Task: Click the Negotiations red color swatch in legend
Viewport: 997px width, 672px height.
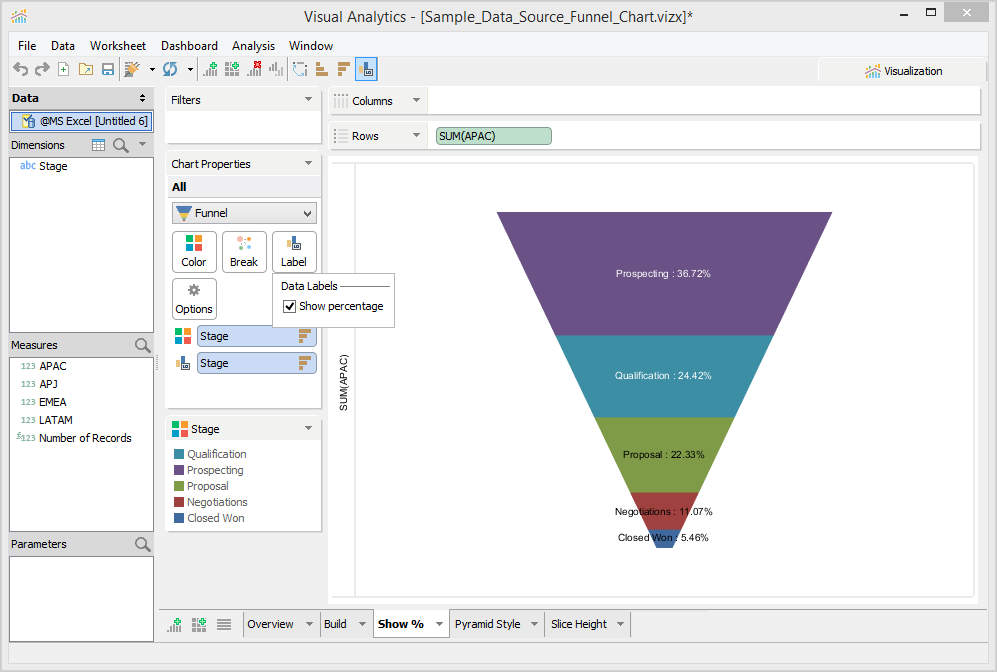Action: pos(179,502)
